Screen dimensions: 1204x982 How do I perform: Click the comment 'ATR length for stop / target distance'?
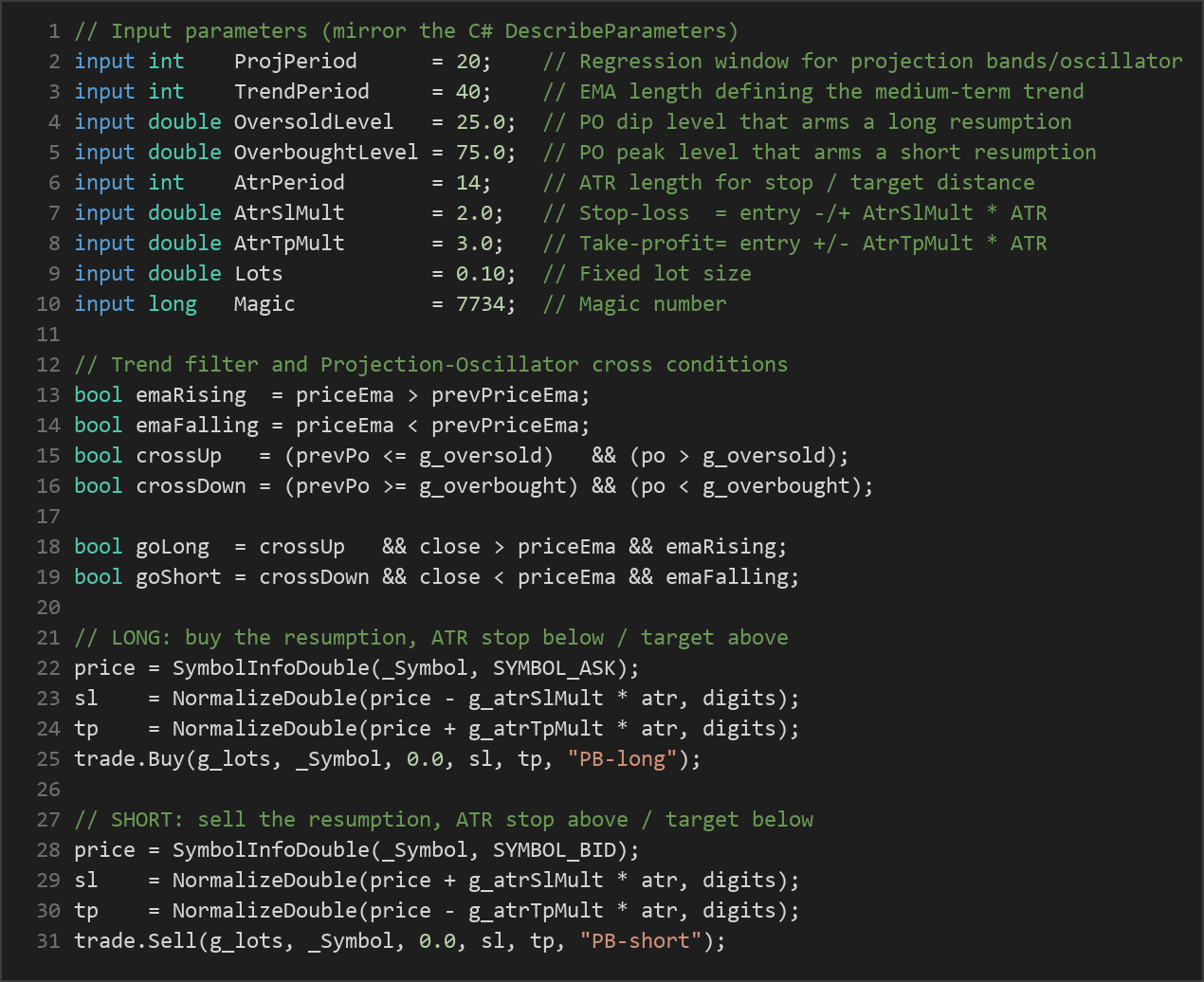(807, 183)
